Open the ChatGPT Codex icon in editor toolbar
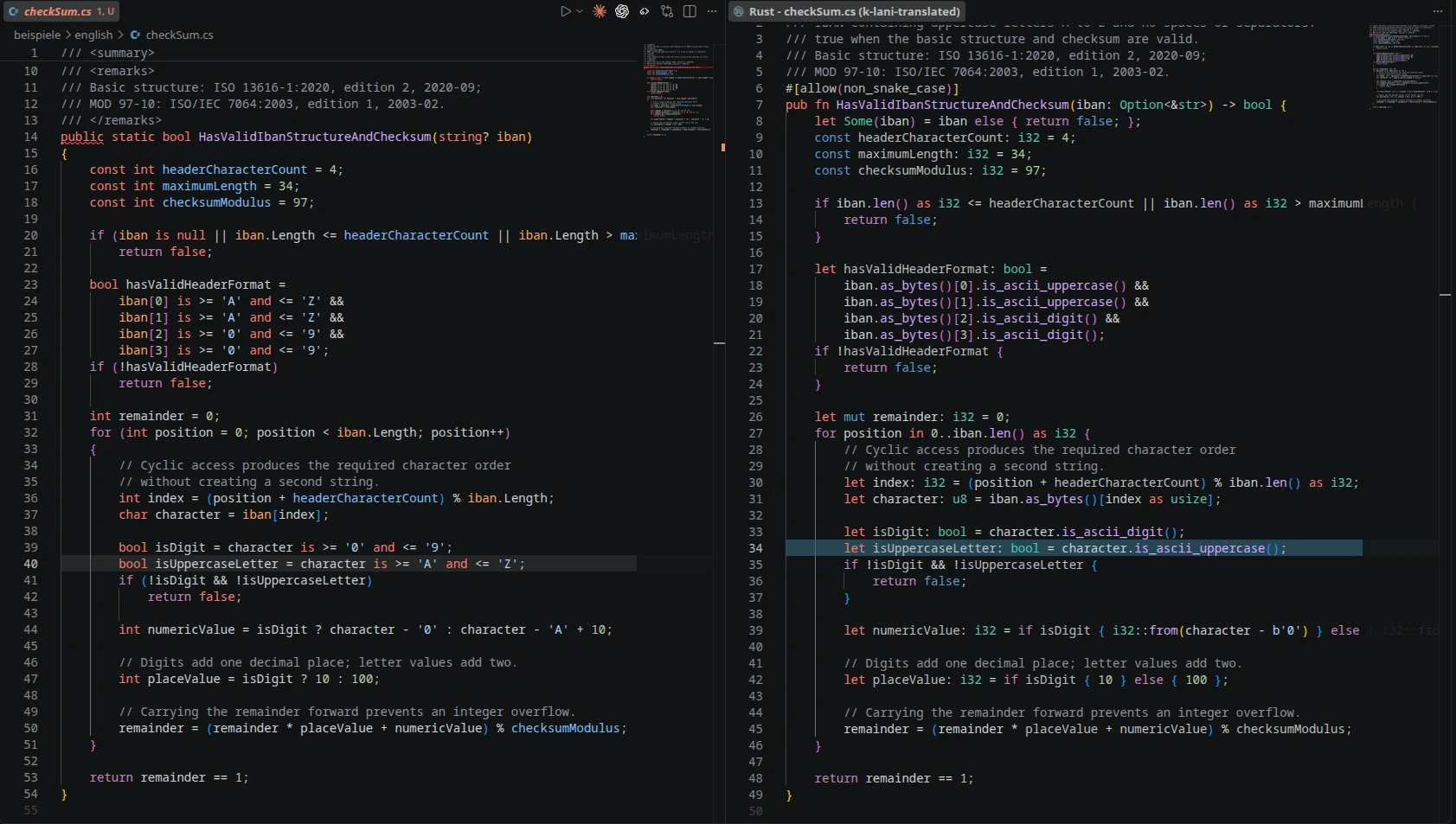 coord(622,11)
